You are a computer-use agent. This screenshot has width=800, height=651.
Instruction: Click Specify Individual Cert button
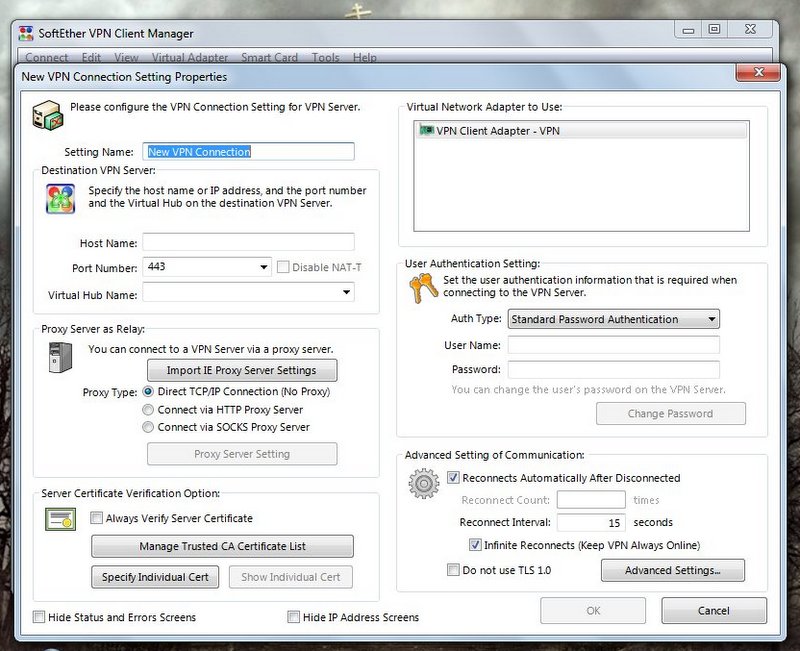[x=155, y=577]
